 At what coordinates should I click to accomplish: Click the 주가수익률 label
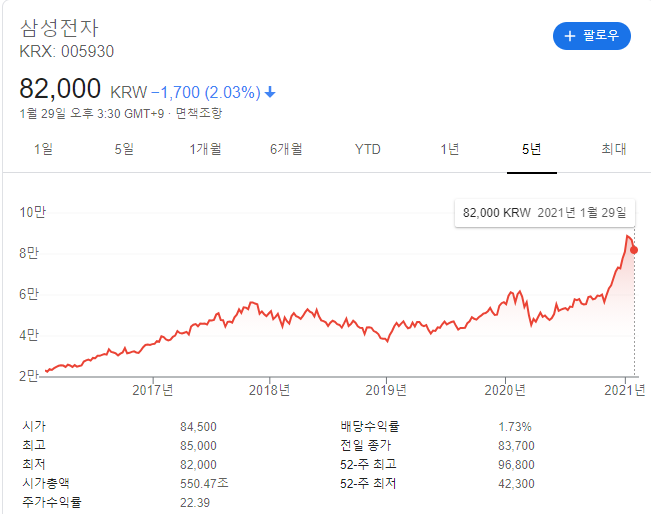[x=52, y=502]
